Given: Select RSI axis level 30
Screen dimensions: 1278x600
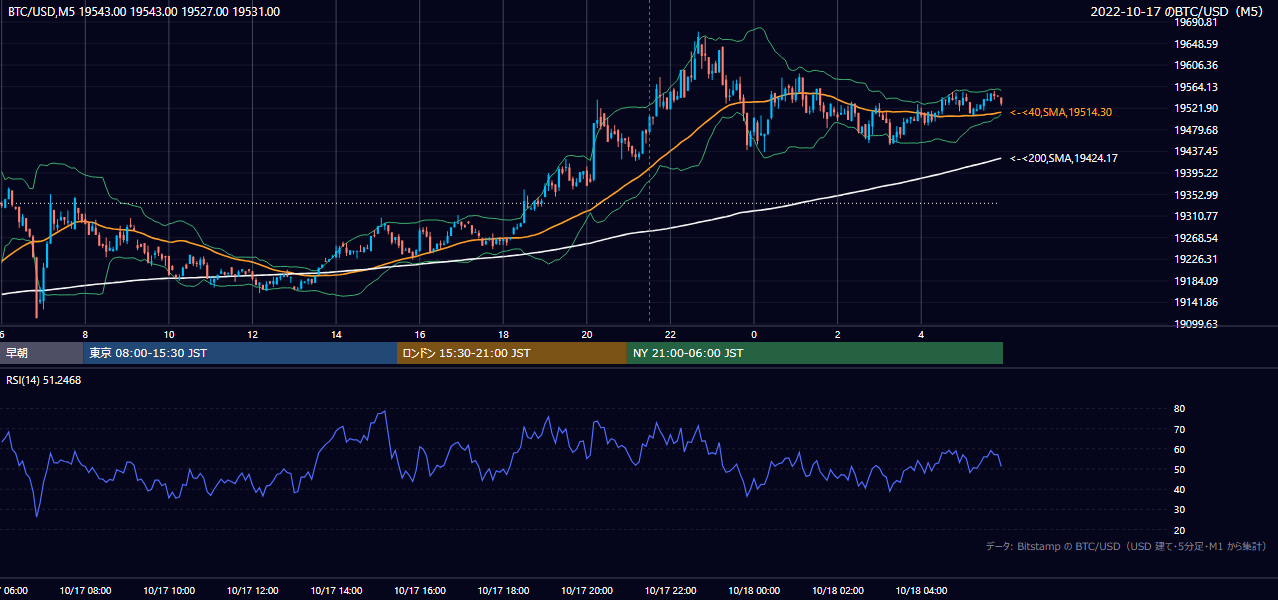Looking at the screenshot, I should (1179, 510).
